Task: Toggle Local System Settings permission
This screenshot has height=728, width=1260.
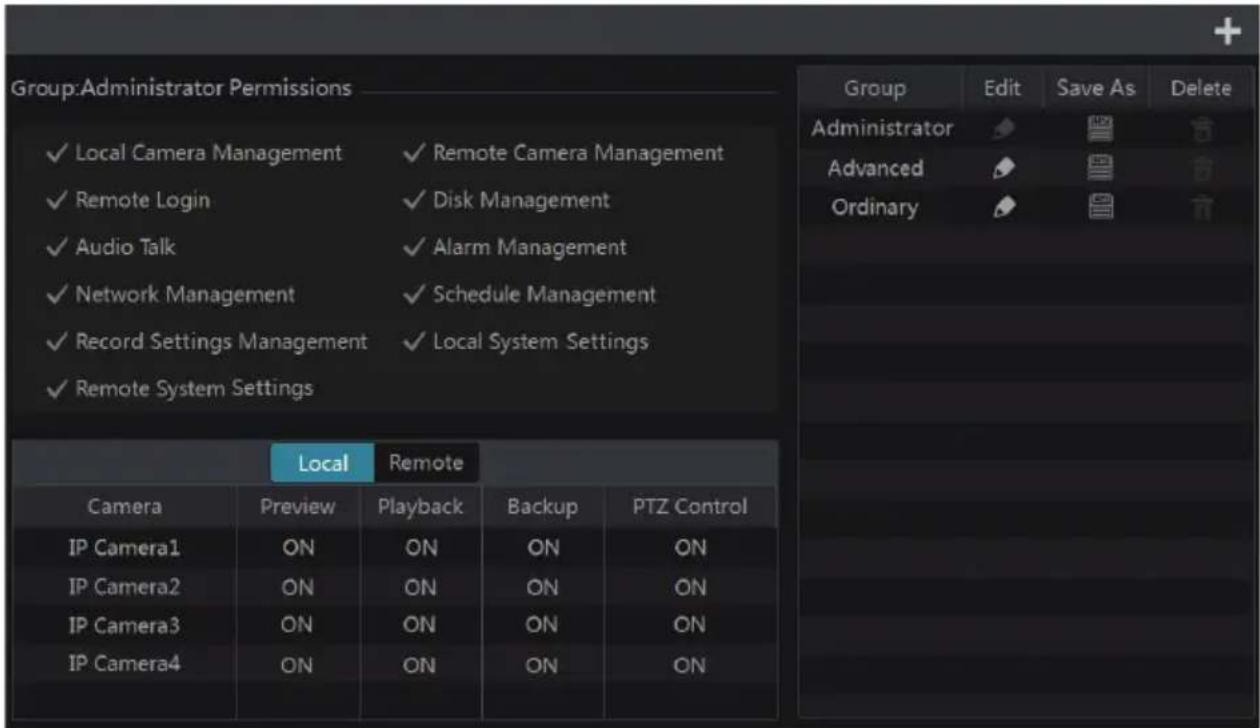Action: coord(525,342)
